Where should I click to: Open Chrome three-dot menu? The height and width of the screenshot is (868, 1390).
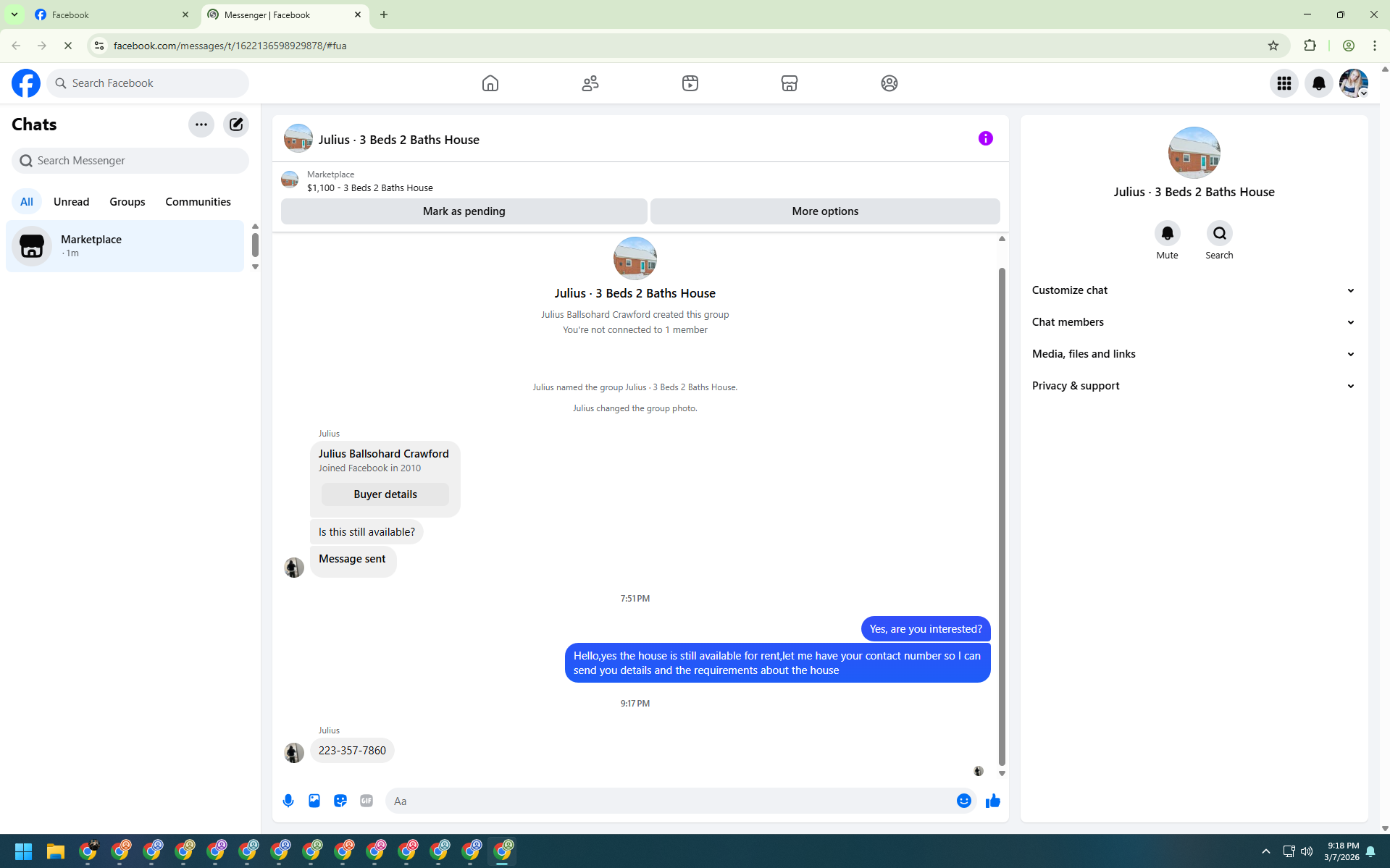point(1375,46)
